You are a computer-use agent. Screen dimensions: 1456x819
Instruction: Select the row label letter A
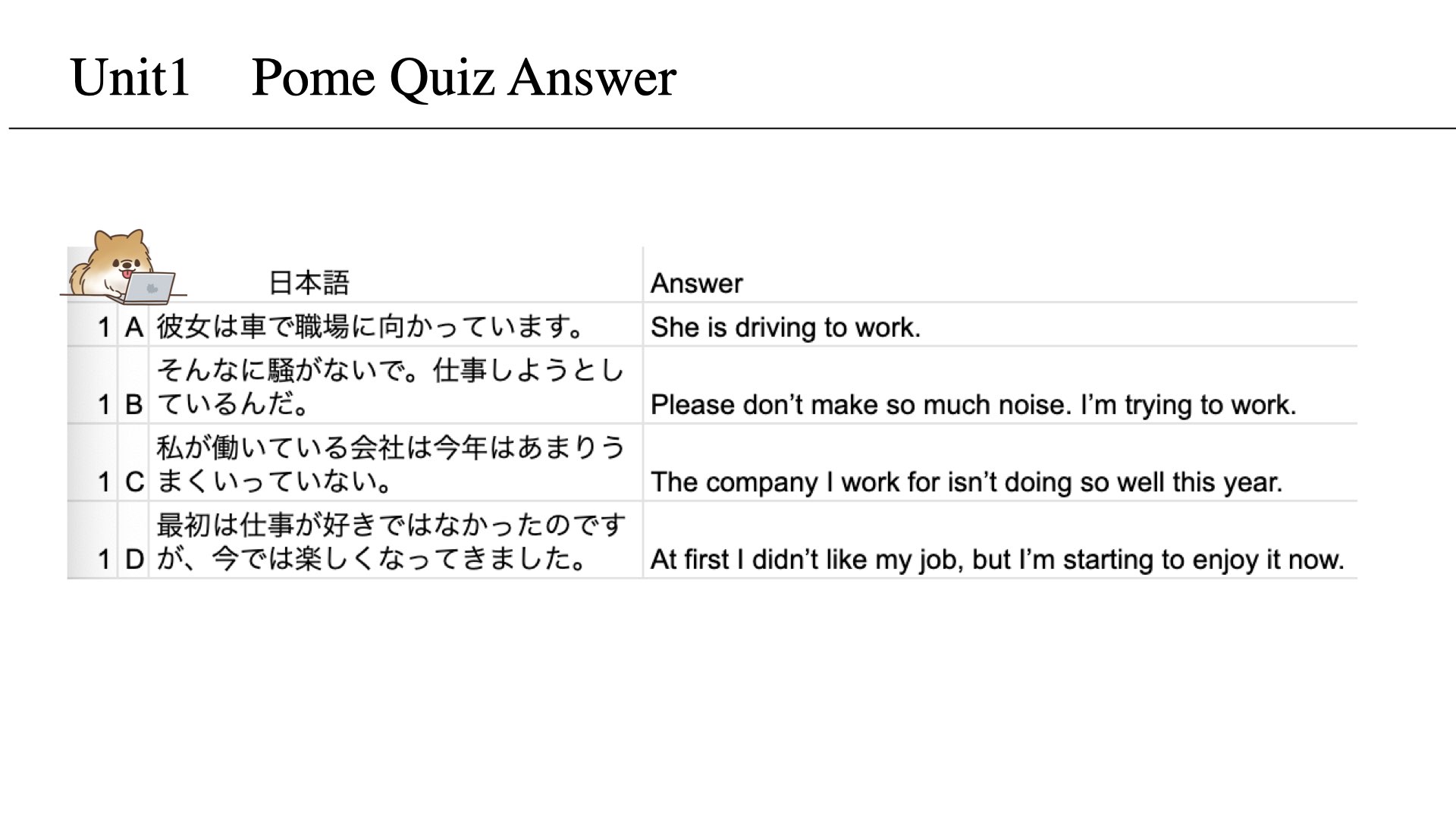[134, 328]
